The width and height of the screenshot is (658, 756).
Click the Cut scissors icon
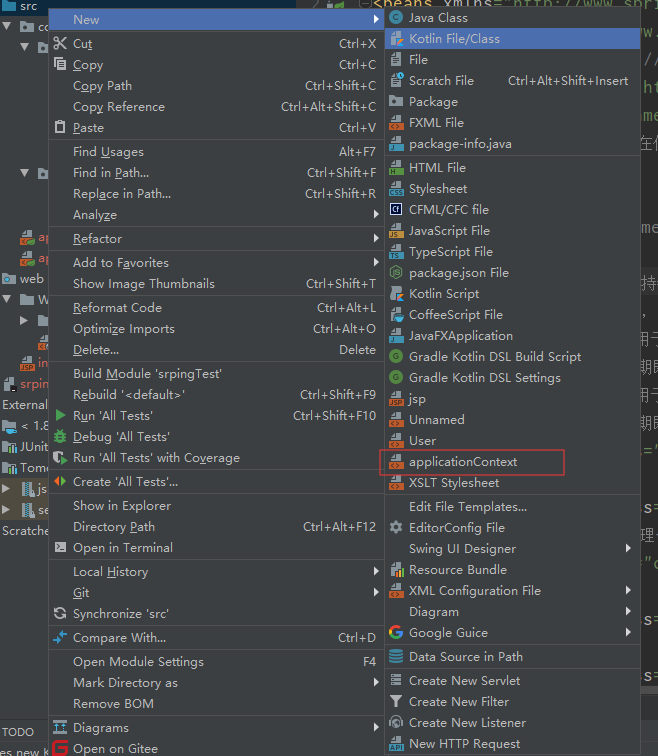(x=60, y=43)
